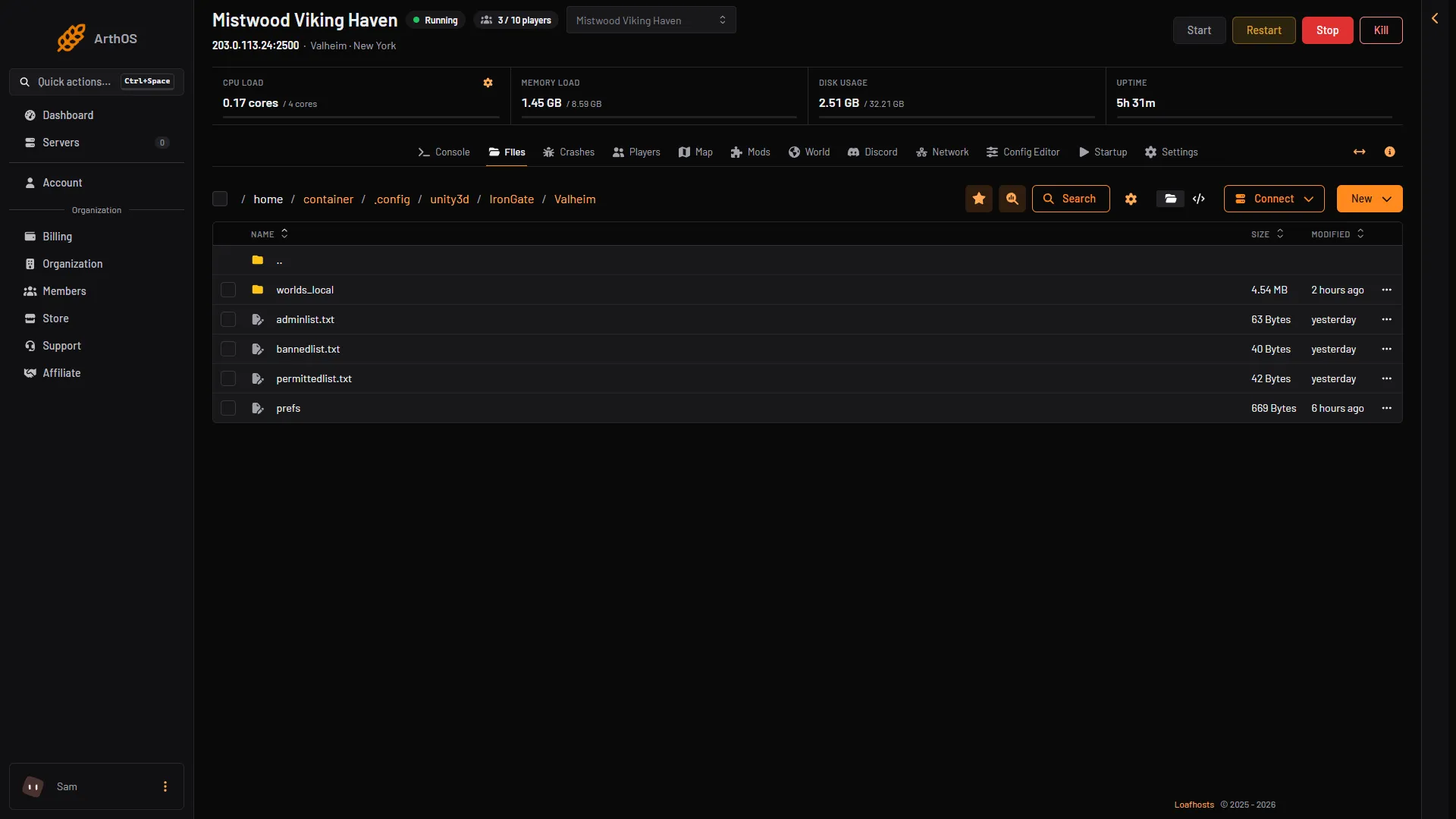1456x819 pixels.
Task: Open options menu for worlds_local row
Action: (1387, 290)
